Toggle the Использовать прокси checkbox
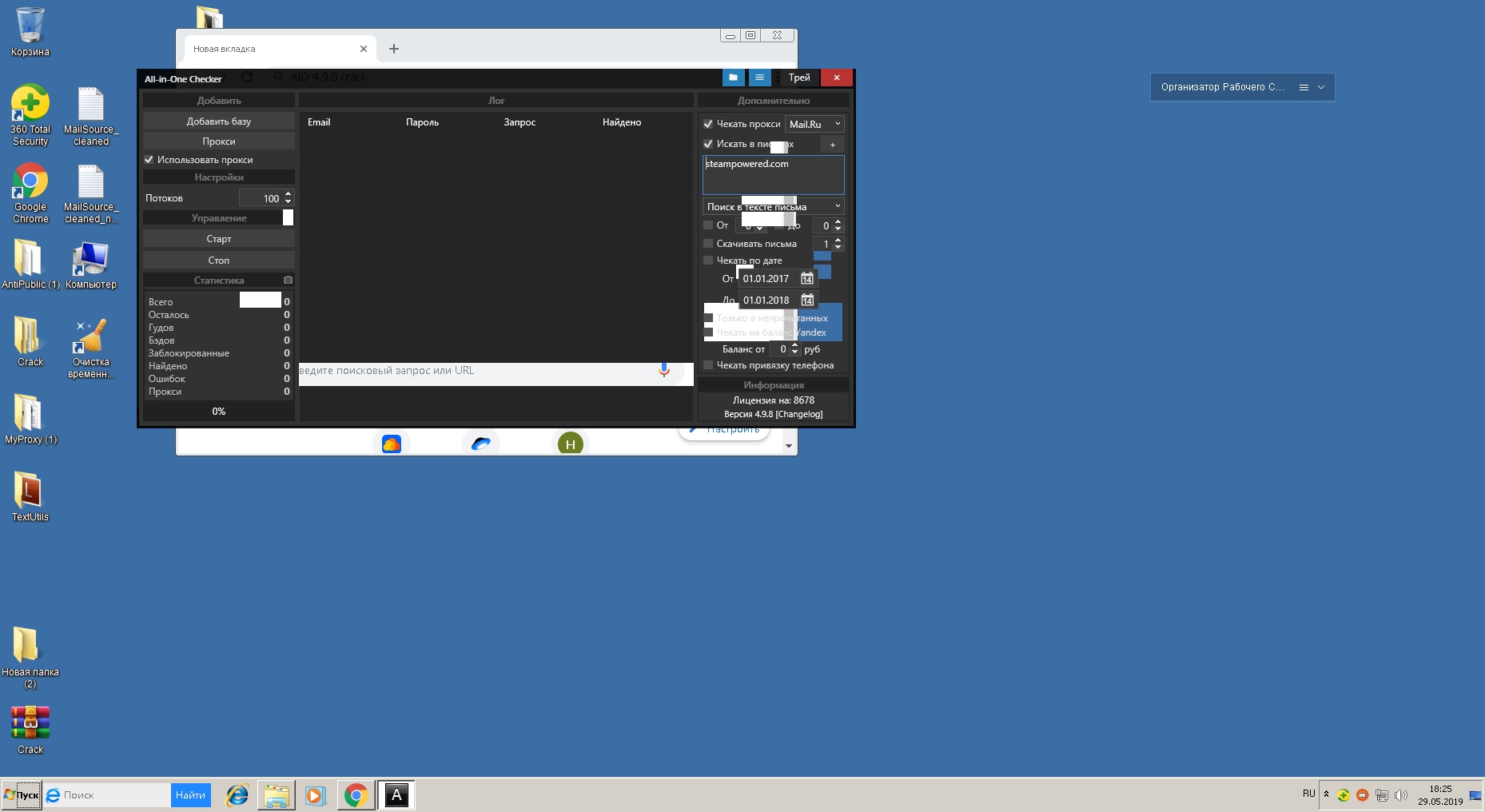This screenshot has height=812, width=1485. (x=149, y=160)
